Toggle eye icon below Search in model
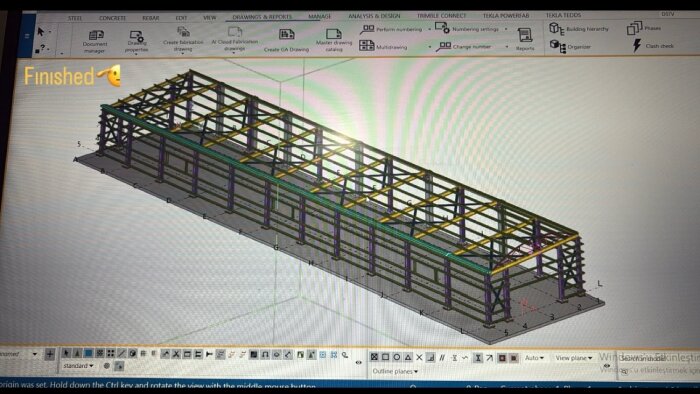This screenshot has height=394, width=700. 606,366
